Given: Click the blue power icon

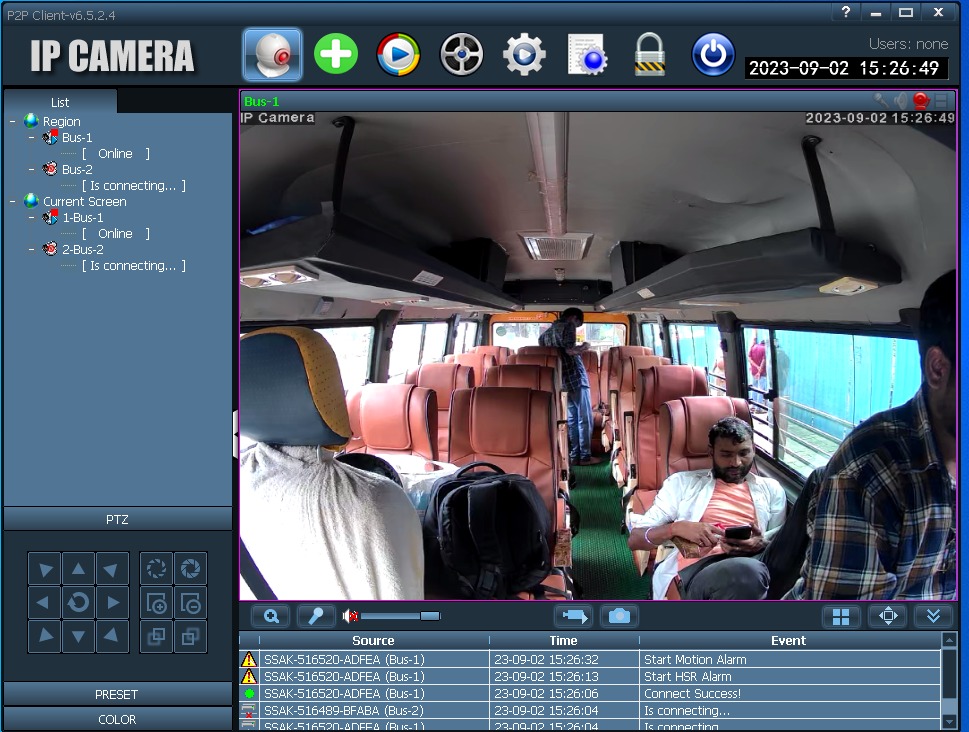Looking at the screenshot, I should point(713,54).
